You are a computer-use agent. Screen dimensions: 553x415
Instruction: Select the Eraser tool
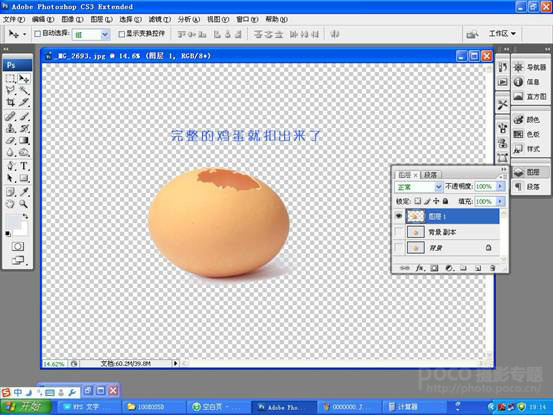[x=11, y=140]
